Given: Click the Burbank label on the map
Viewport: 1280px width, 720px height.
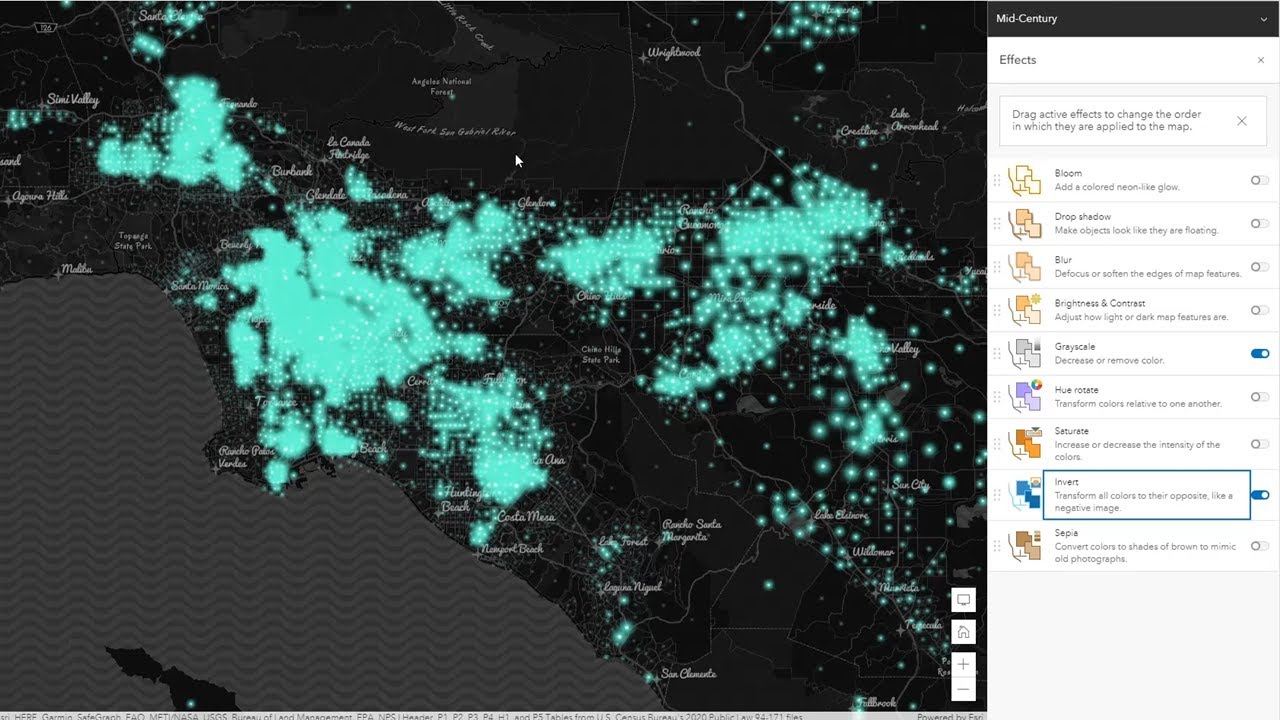Looking at the screenshot, I should [x=292, y=171].
